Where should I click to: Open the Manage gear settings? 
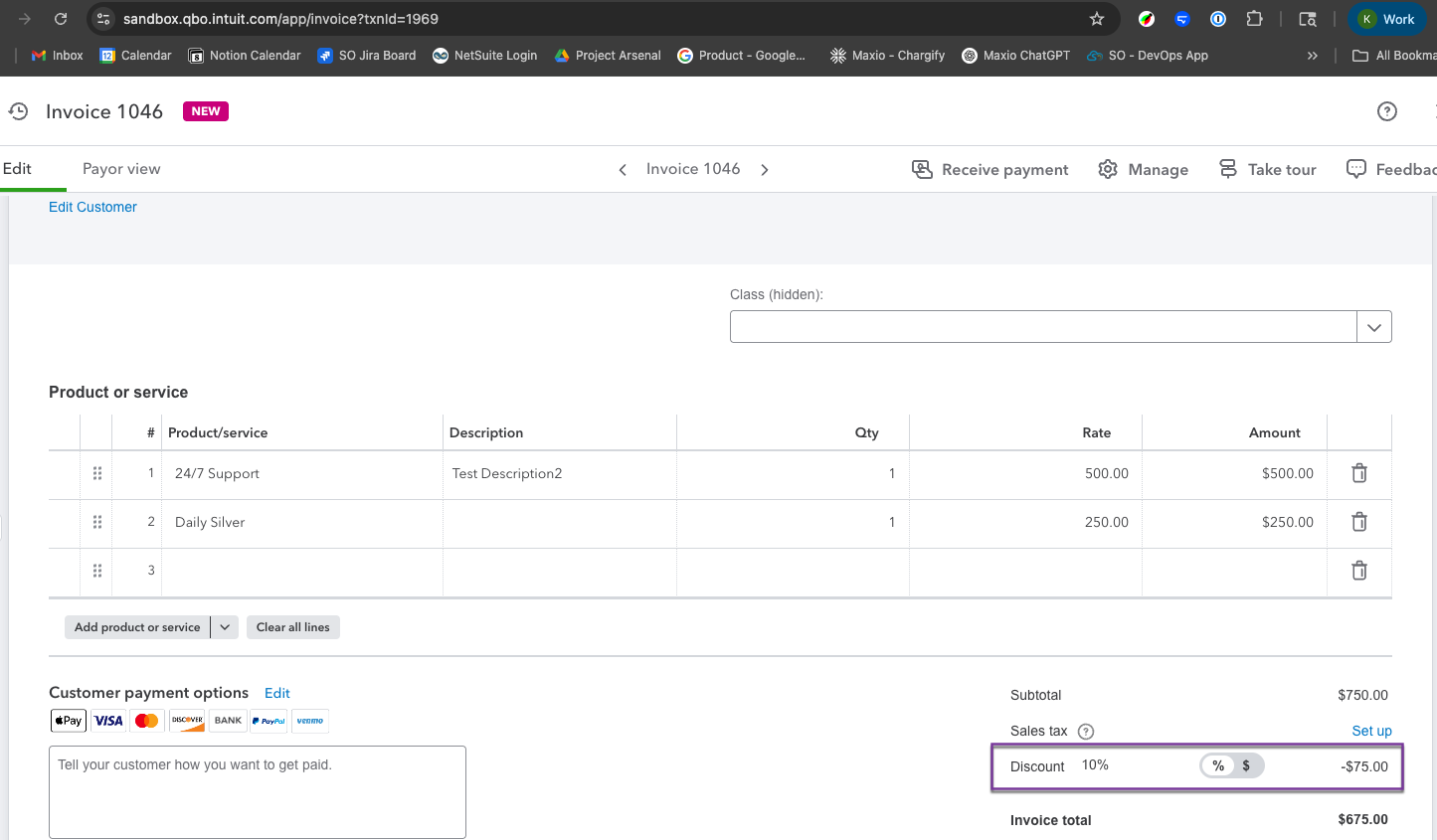point(1143,170)
